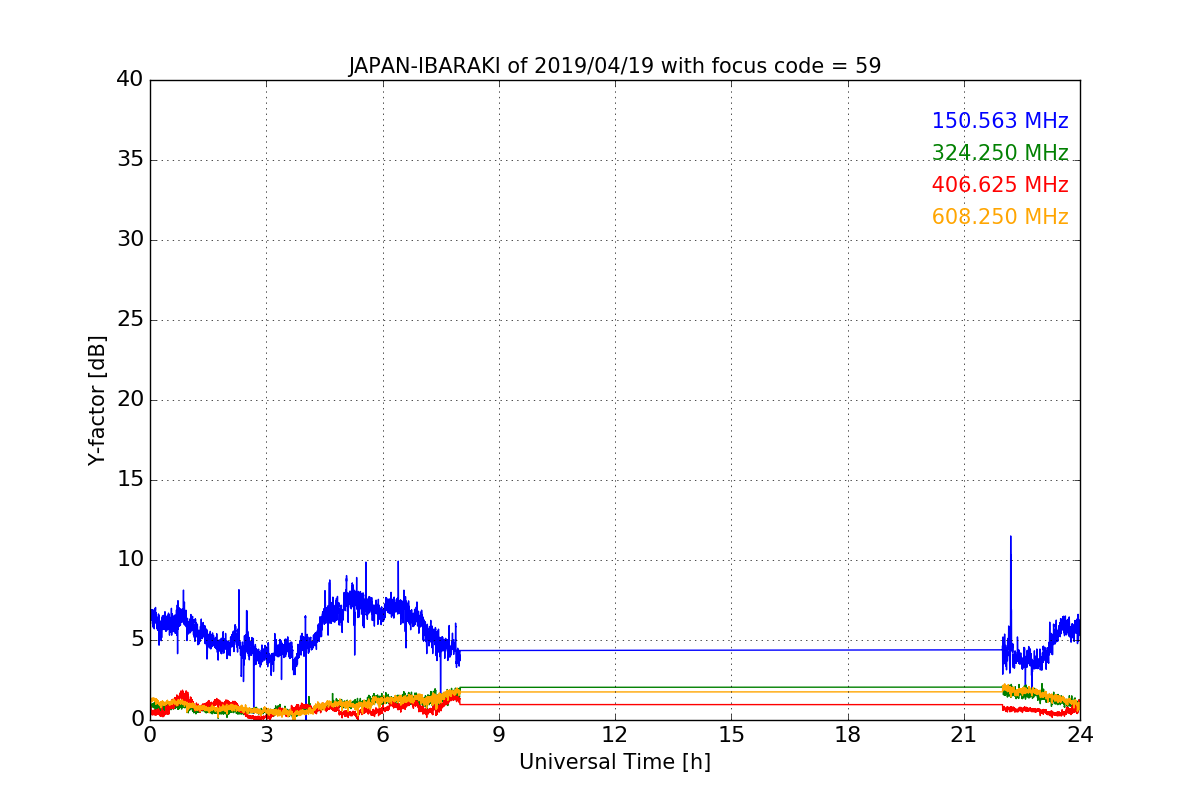The image size is (1200, 800).
Task: Select the blue 150.563 MHz legend label
Action: (x=1000, y=122)
